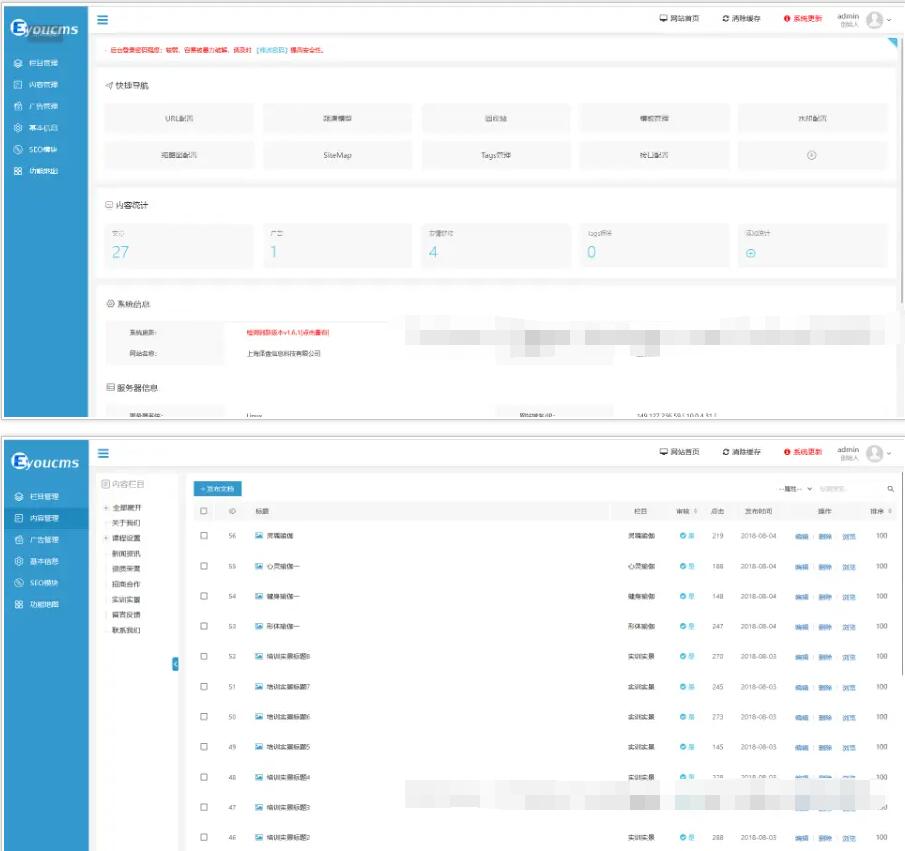Click the blue 发布文档 button
Image resolution: width=905 pixels, height=851 pixels.
click(218, 489)
